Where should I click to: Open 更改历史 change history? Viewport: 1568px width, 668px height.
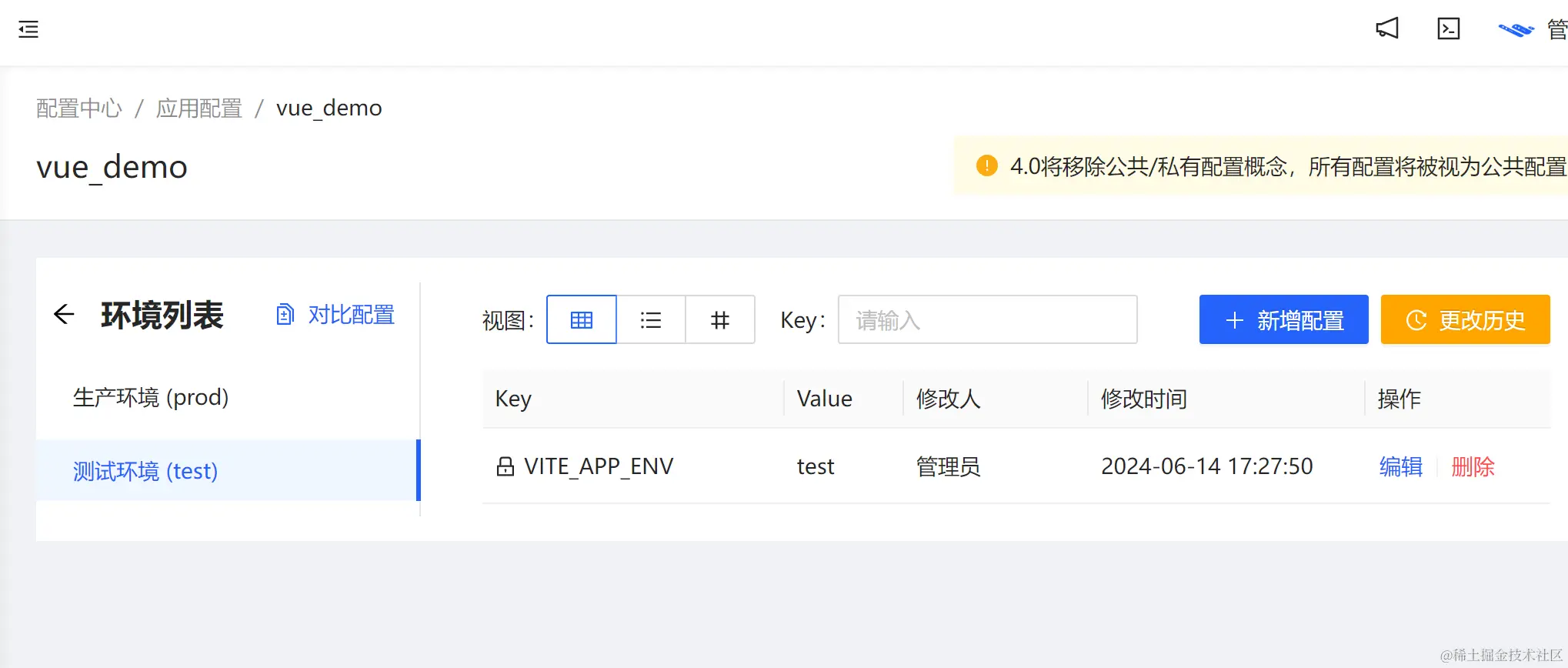(x=1466, y=319)
